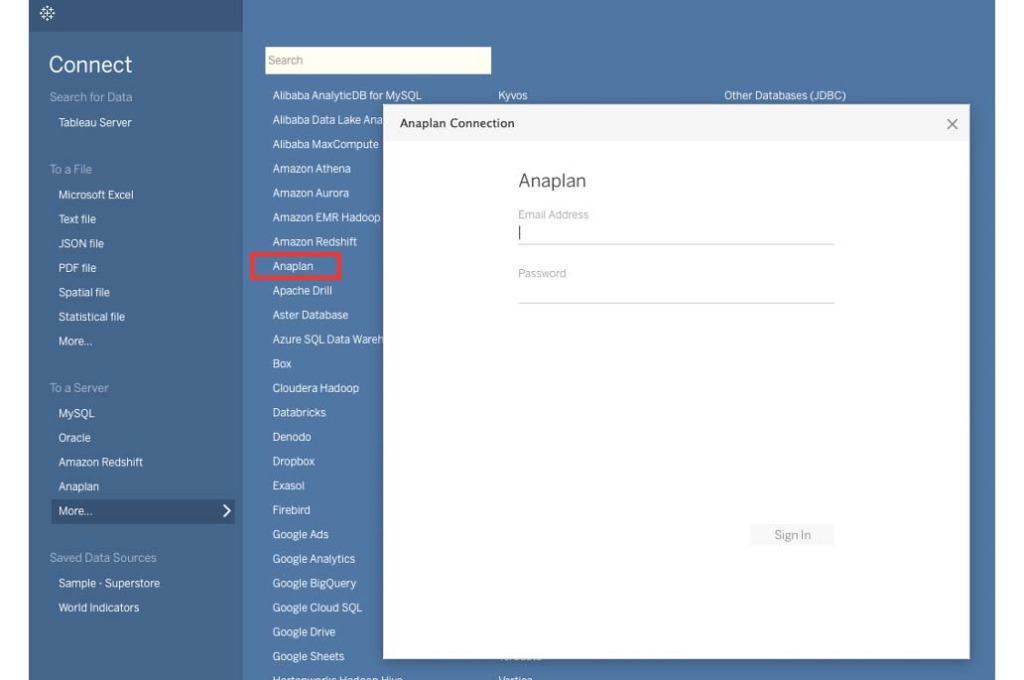The width and height of the screenshot is (1024, 680).
Task: Select Kyvos connector
Action: coord(512,95)
